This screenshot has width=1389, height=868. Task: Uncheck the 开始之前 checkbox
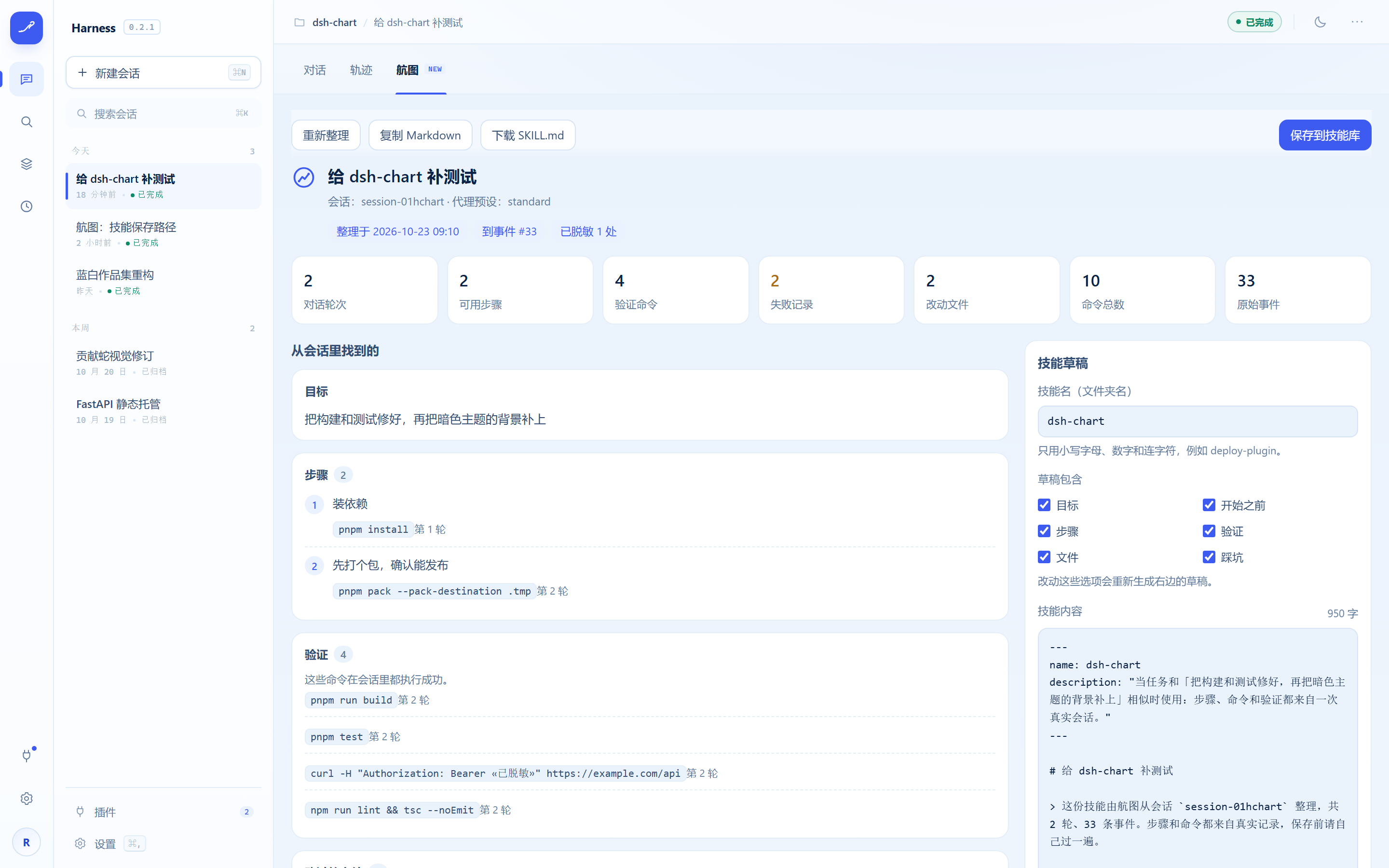tap(1209, 505)
